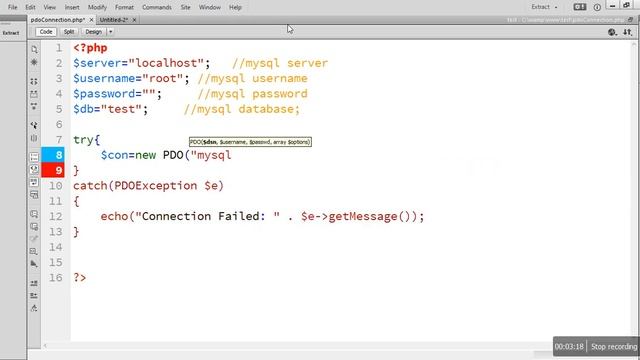
Task: Switch to Design view
Action: pos(93,32)
